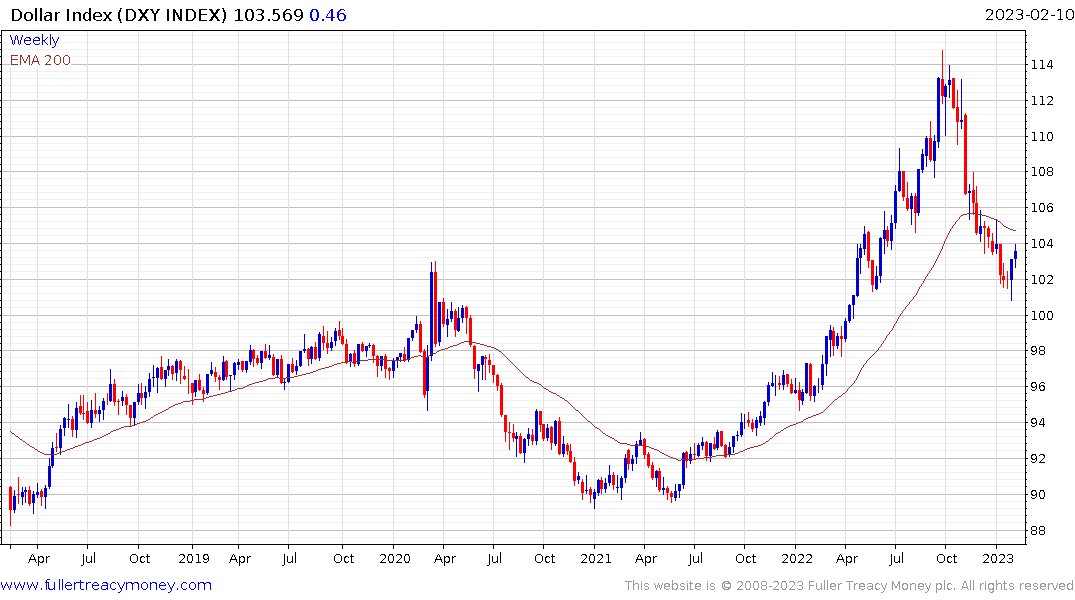Click the 108 price axis label
The height and width of the screenshot is (600, 1075).
tap(1041, 171)
